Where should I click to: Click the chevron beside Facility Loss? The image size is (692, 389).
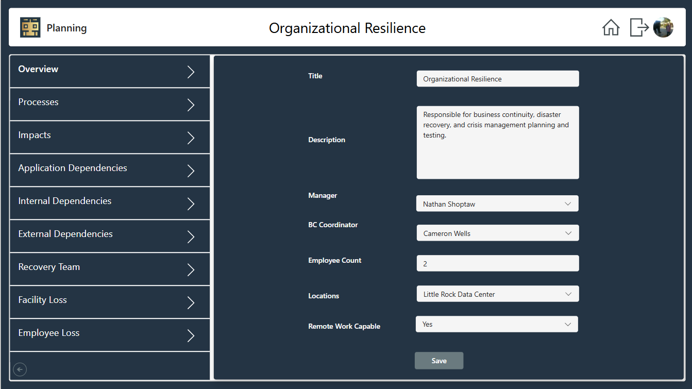click(191, 302)
